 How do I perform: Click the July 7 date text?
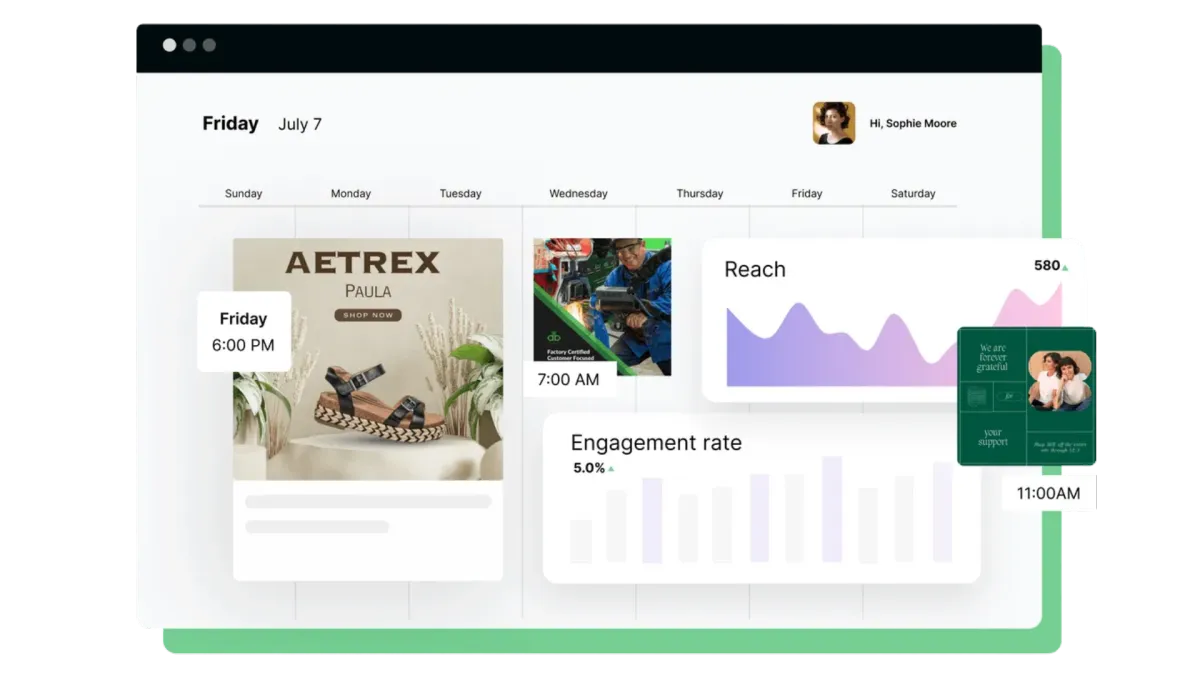(300, 124)
